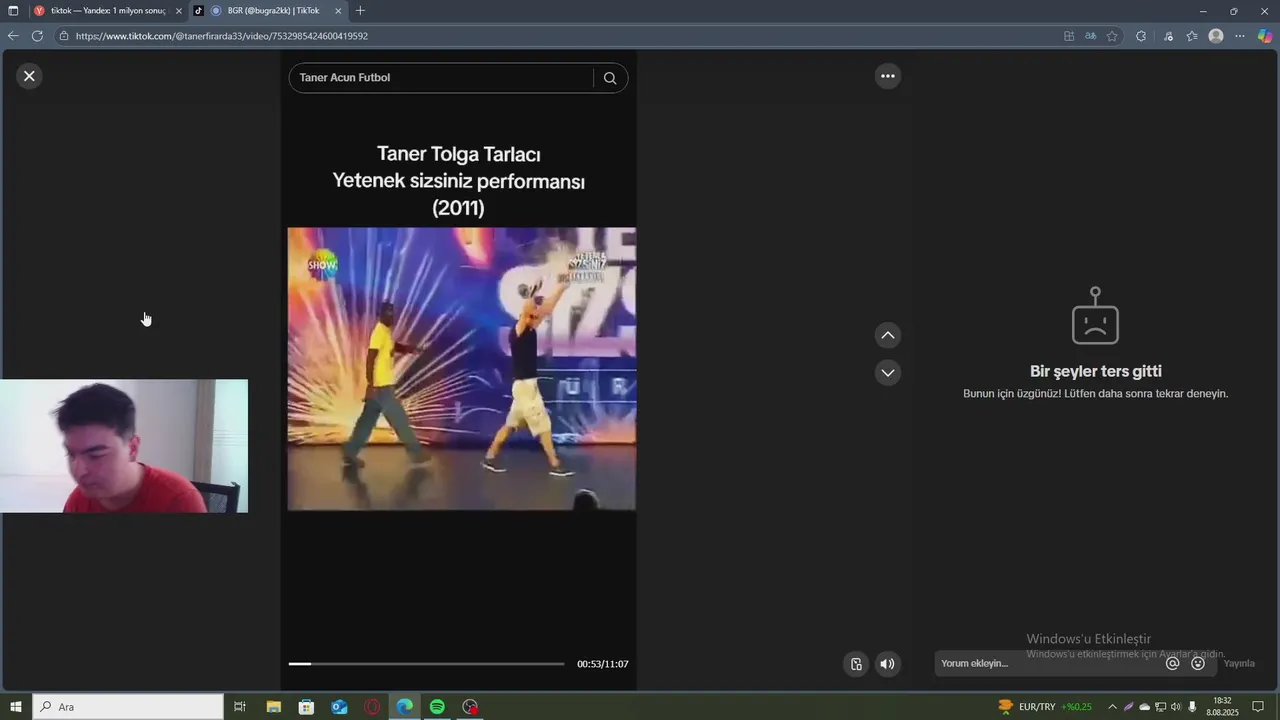Open Edge settings and more menu

click(1240, 36)
